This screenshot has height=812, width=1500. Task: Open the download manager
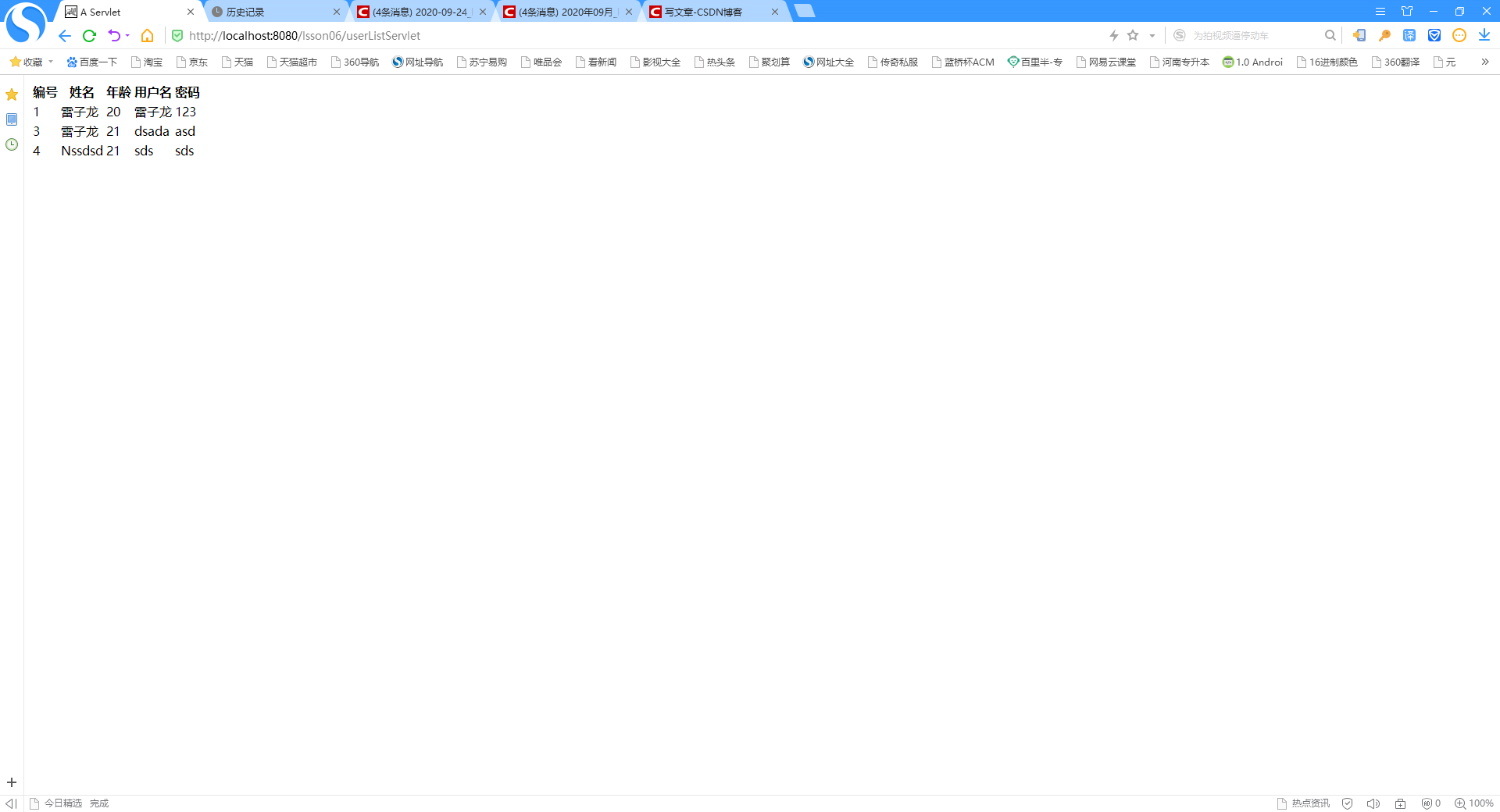(1484, 35)
